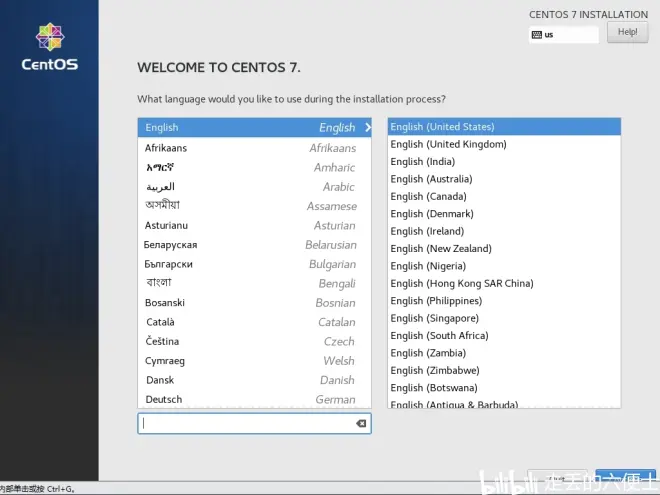660x495 pixels.
Task: Pick Čeština from the language list
Action: (254, 341)
